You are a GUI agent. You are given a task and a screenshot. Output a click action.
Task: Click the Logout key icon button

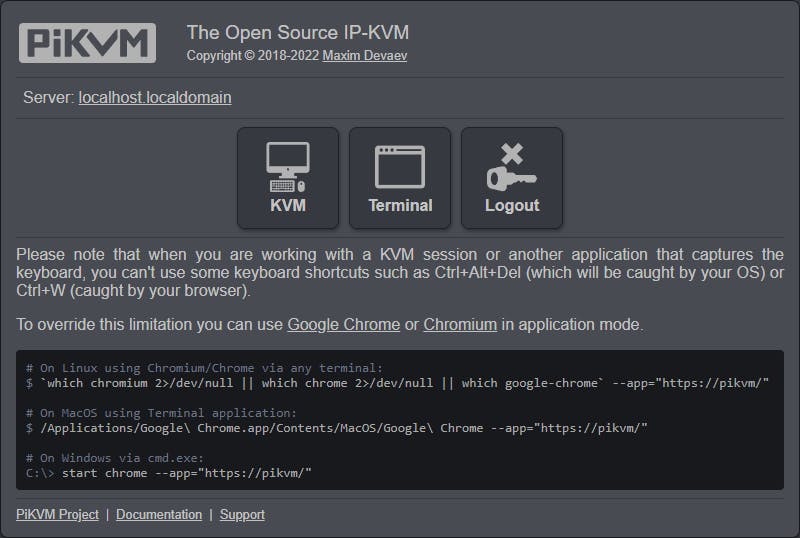click(x=512, y=178)
